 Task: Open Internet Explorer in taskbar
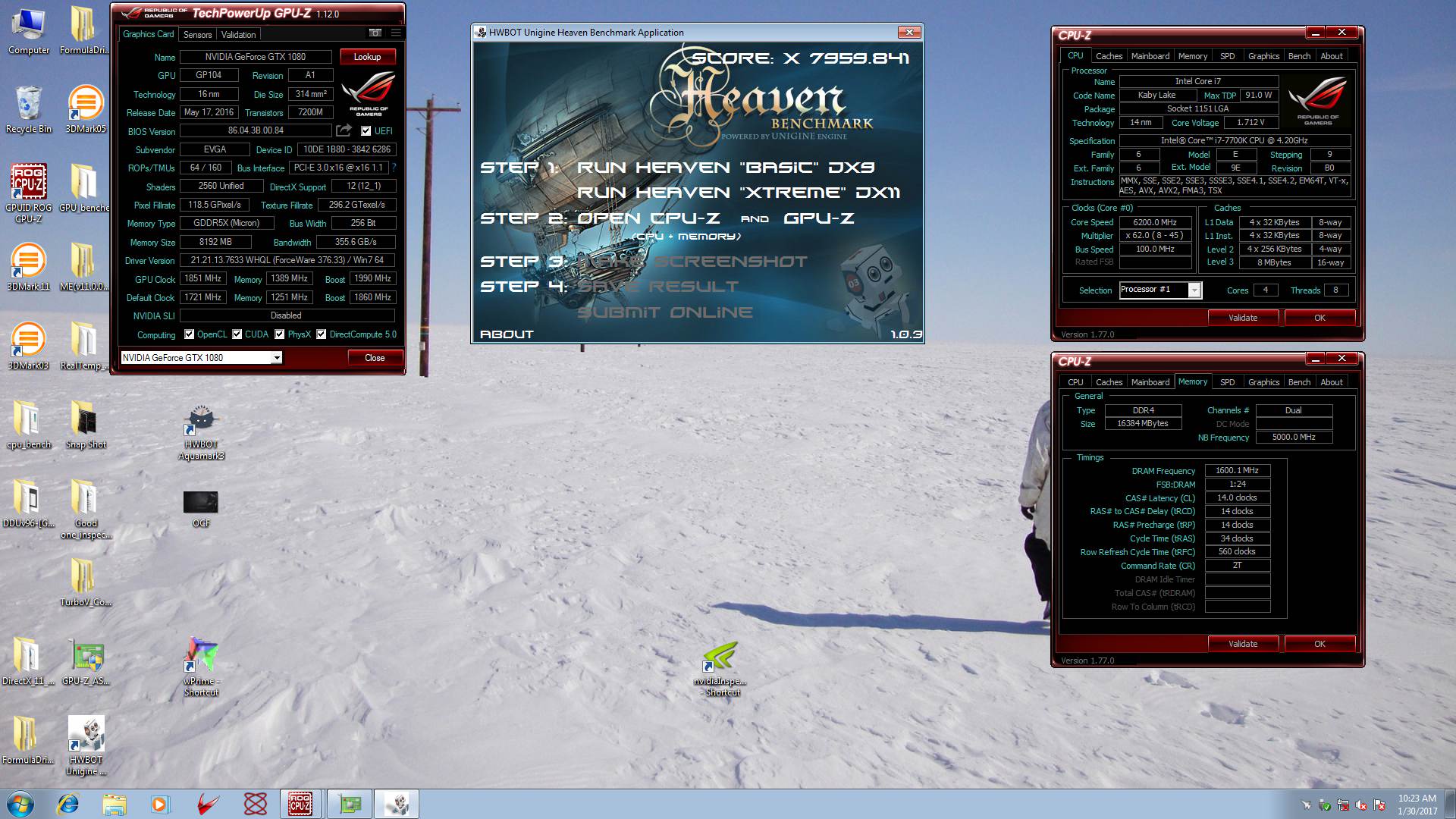tap(68, 804)
